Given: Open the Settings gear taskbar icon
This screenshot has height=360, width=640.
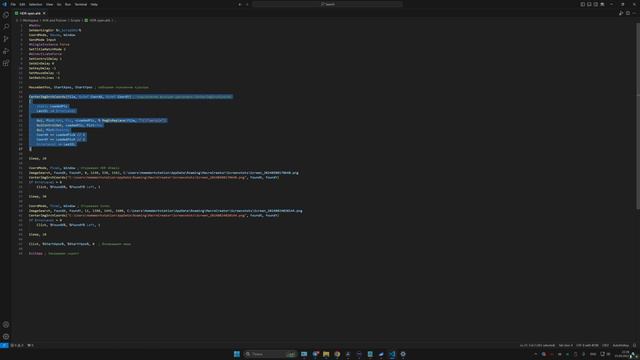Looking at the screenshot, I should [x=403, y=354].
